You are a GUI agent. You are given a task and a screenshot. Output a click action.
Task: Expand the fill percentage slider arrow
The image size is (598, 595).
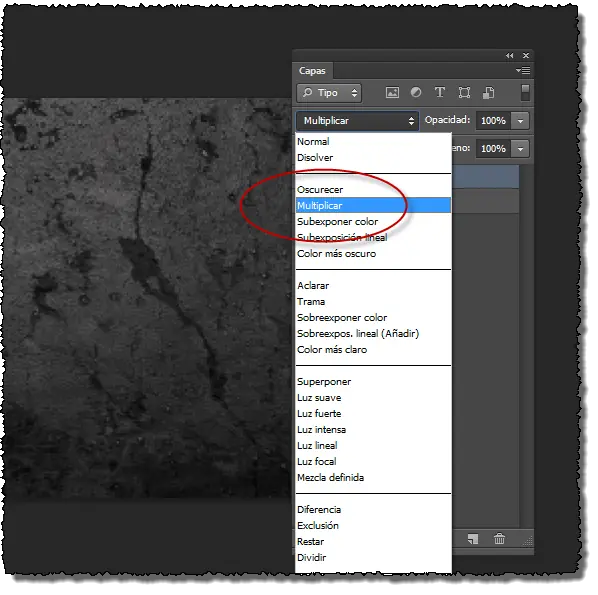(x=521, y=149)
